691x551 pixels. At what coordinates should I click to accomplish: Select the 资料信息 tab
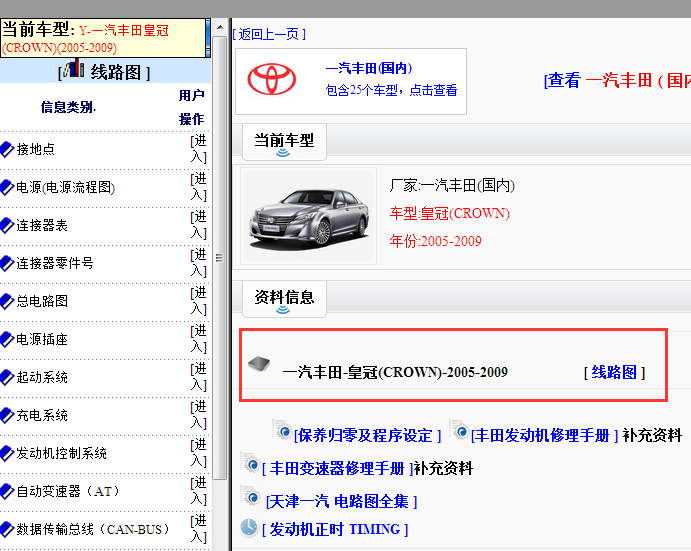tap(284, 299)
